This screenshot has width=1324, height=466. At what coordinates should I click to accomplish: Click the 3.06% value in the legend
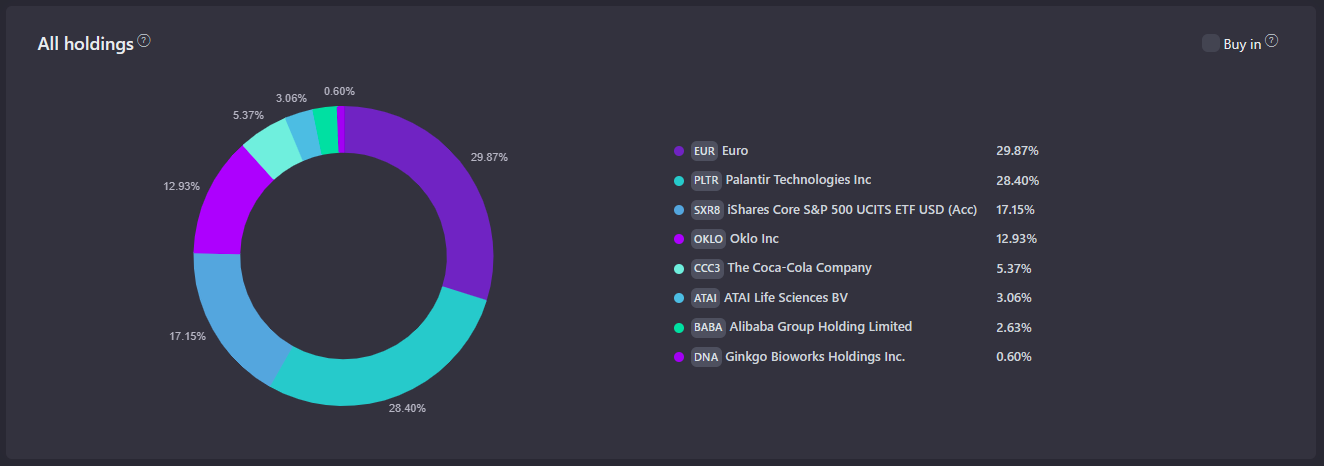1013,298
